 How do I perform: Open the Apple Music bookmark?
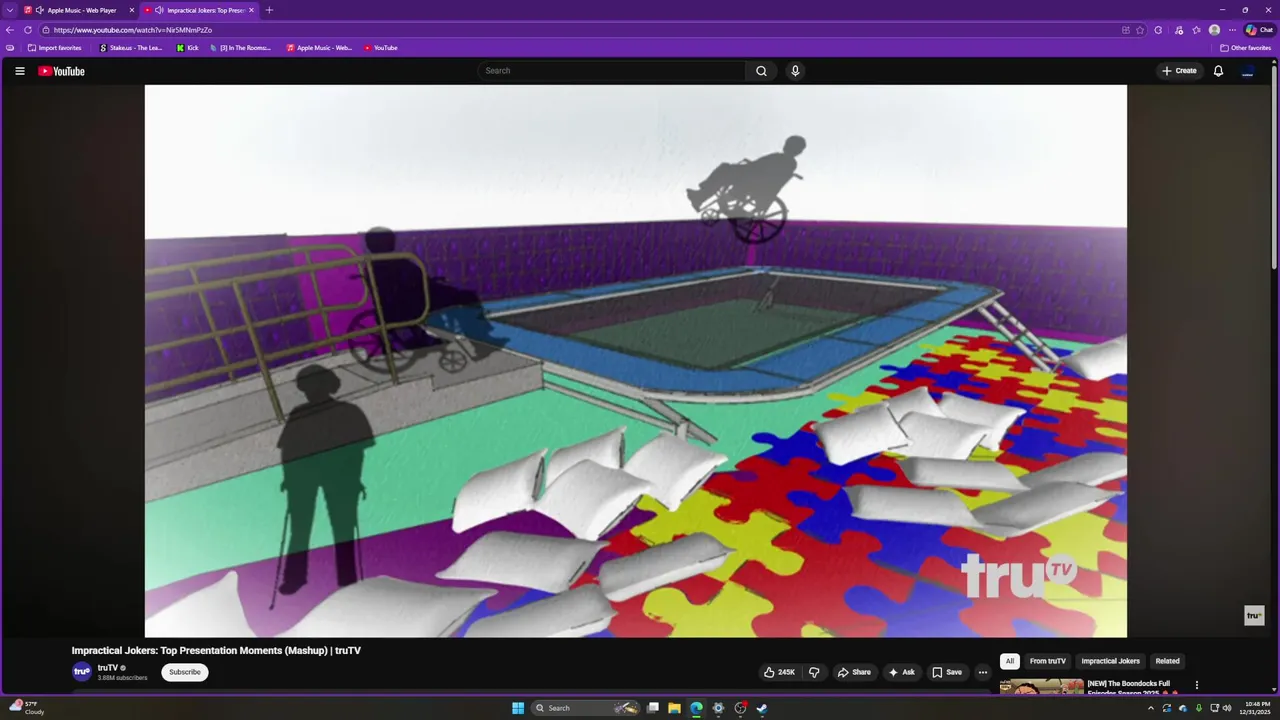319,48
